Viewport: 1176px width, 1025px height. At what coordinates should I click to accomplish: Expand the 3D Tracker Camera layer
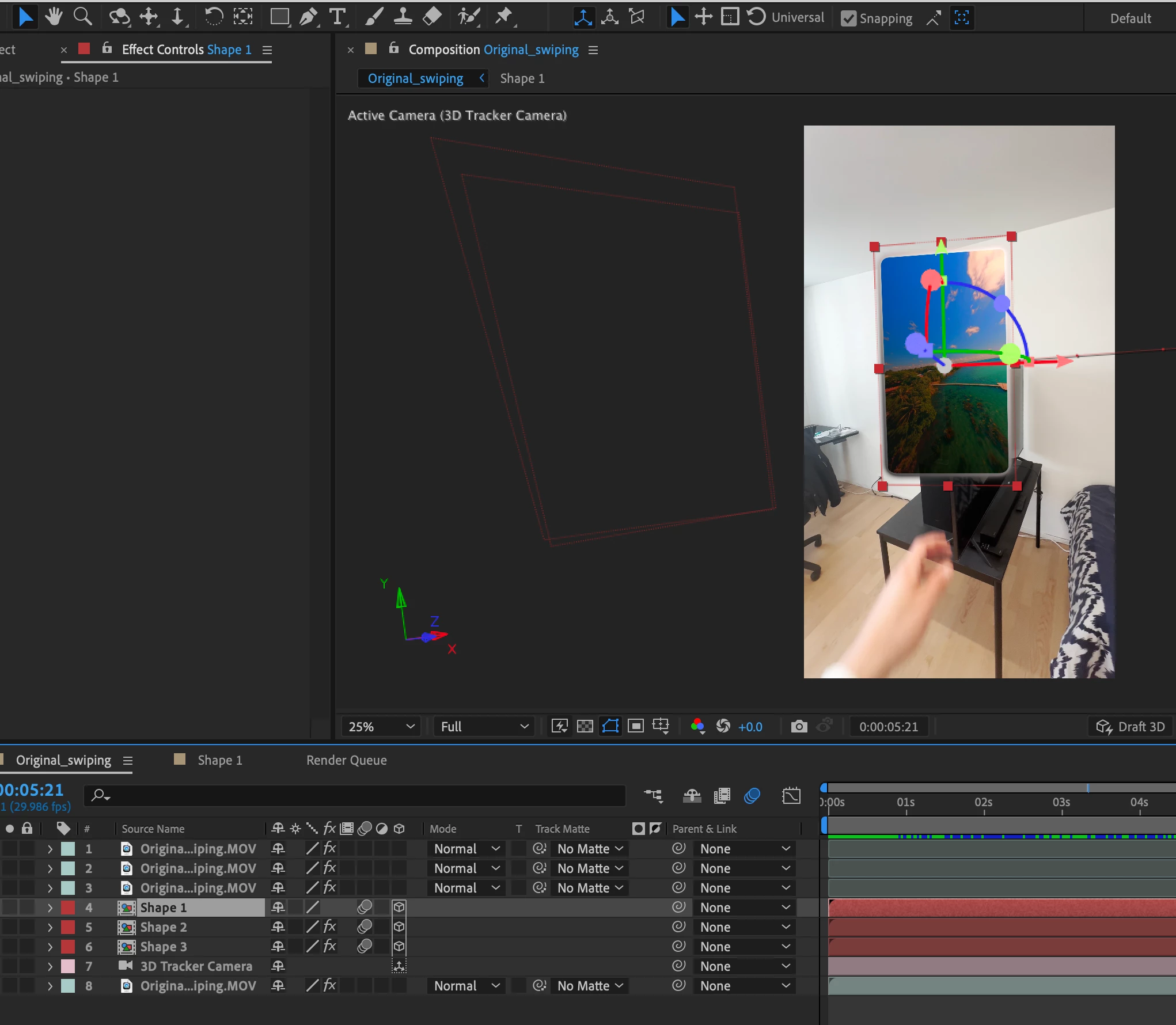tap(50, 966)
